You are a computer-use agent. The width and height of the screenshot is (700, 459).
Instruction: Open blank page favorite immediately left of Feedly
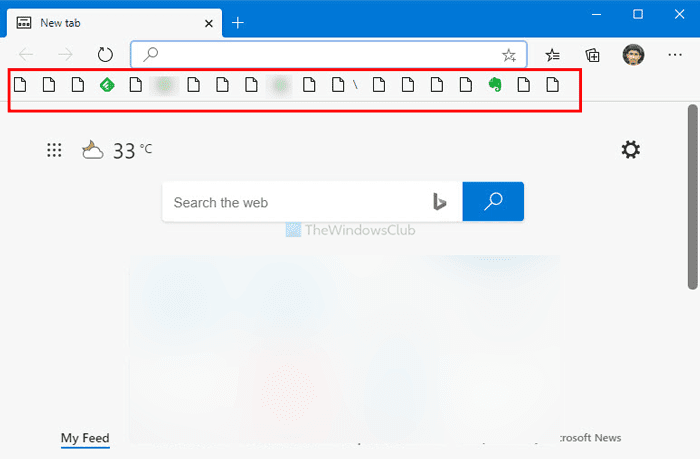tap(78, 84)
